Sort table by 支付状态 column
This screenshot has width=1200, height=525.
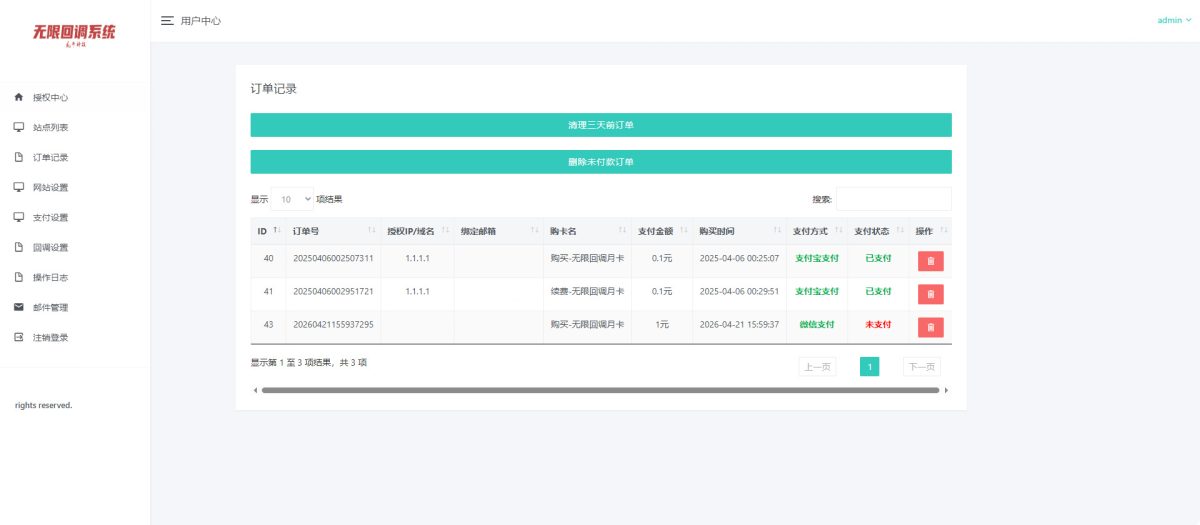click(900, 231)
